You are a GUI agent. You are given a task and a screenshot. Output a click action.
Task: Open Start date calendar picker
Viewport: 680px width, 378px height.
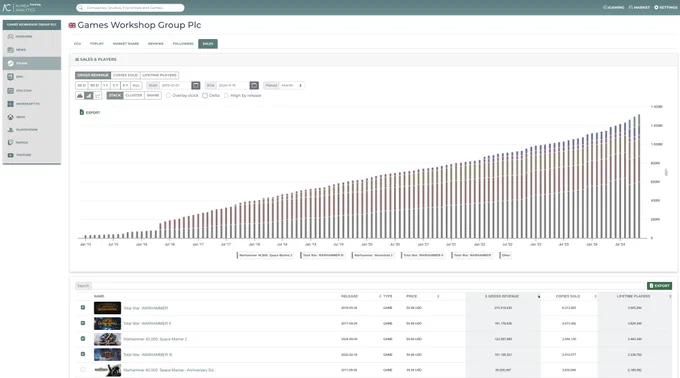(x=196, y=85)
